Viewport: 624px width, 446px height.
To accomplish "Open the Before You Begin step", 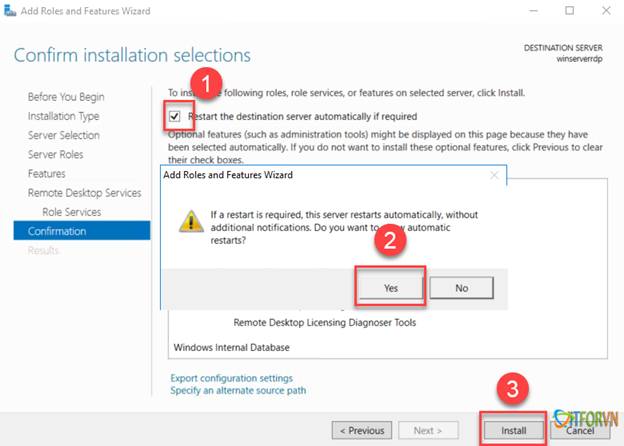I will tap(66, 97).
